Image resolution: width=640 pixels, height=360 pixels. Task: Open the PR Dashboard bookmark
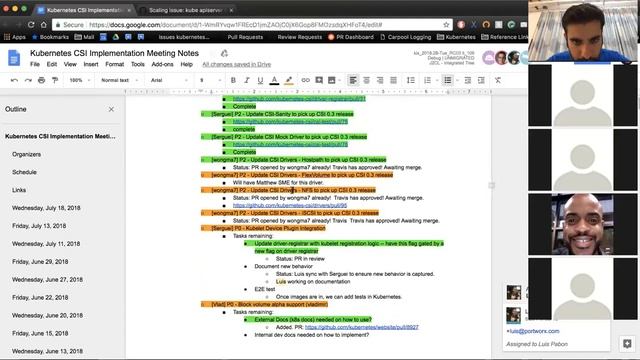tap(351, 37)
